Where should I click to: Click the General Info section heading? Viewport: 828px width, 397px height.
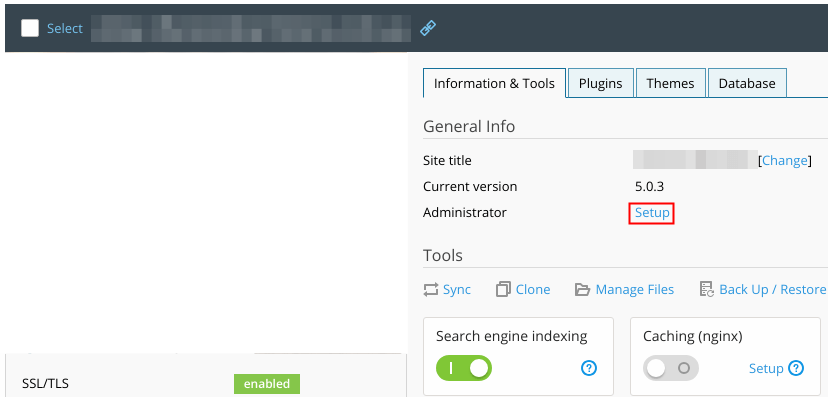[x=469, y=126]
